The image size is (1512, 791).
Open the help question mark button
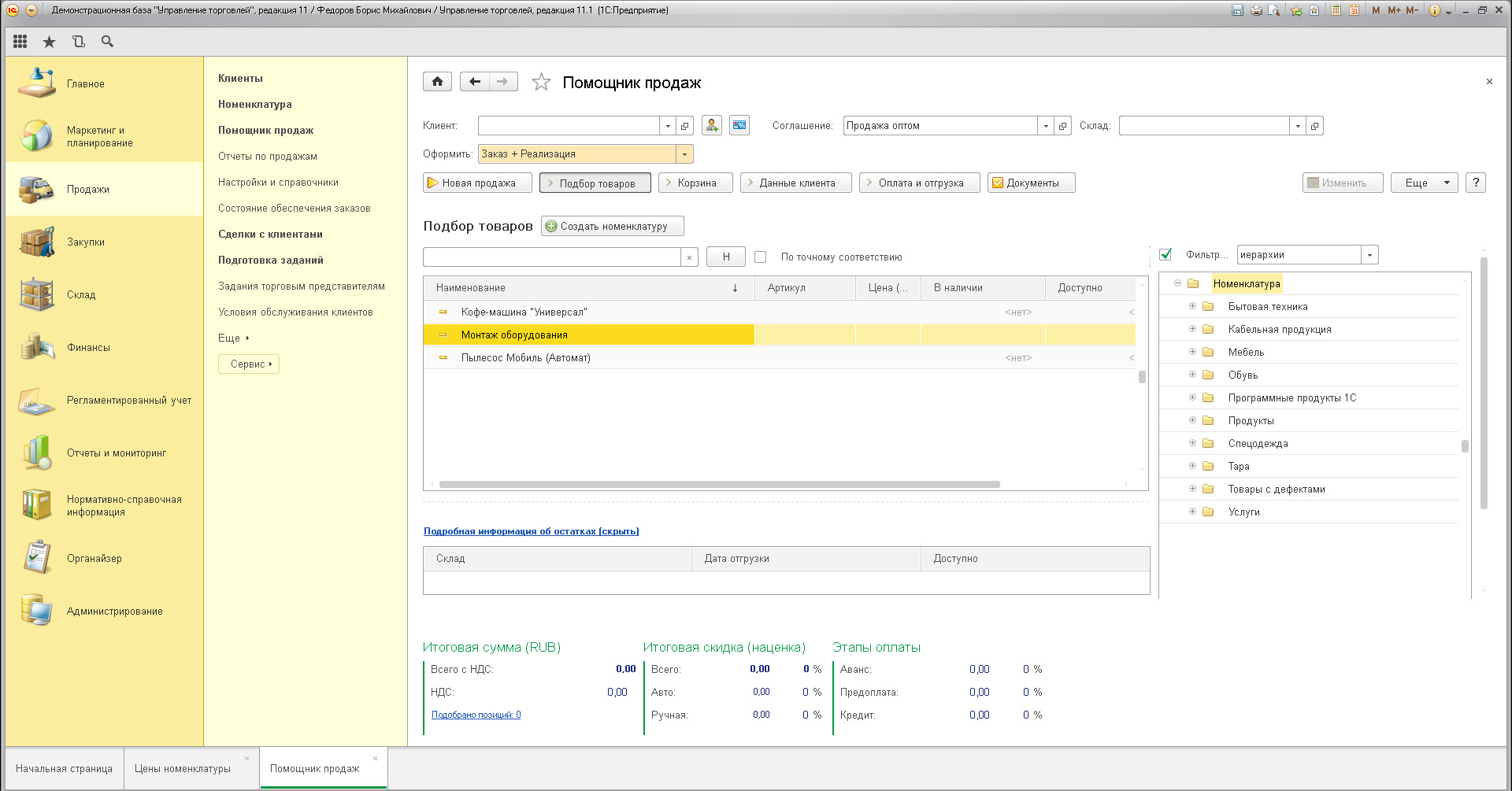coord(1476,183)
